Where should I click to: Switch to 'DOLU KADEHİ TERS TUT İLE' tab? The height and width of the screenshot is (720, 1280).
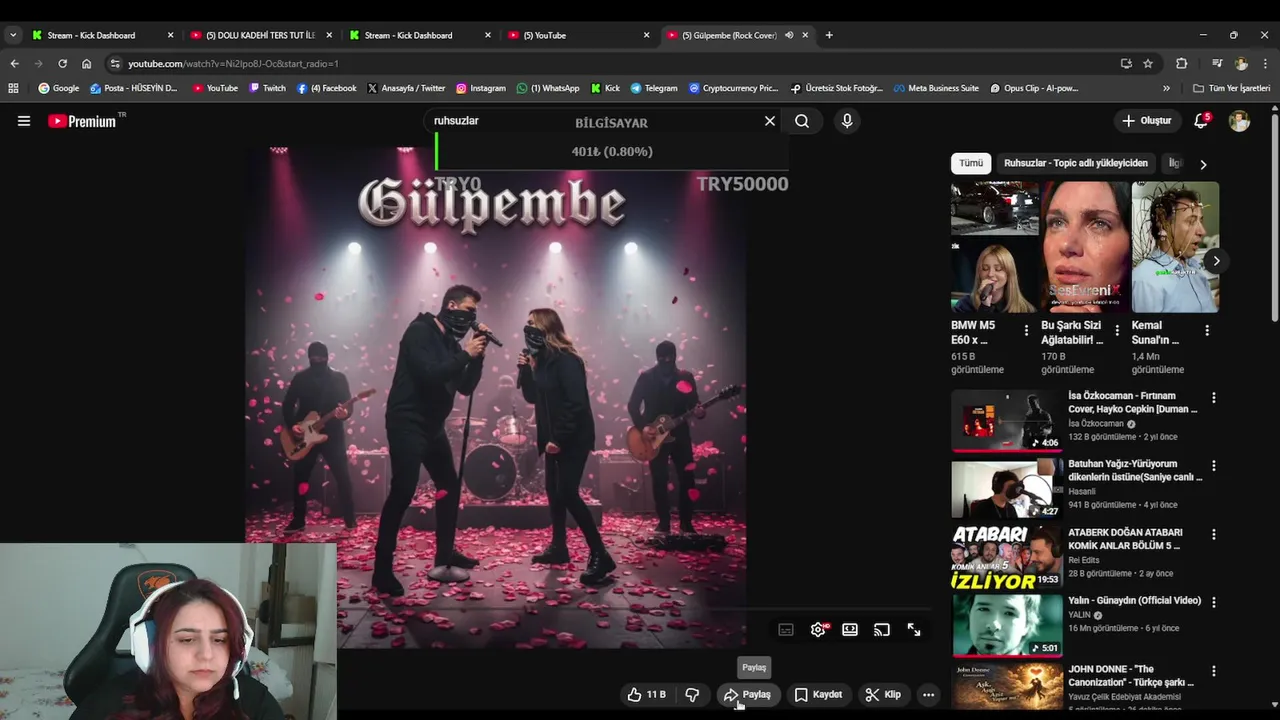(260, 35)
